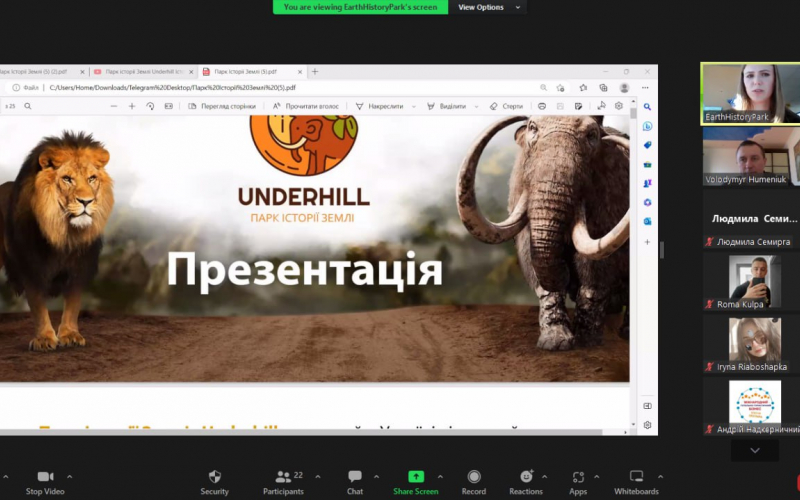Zoom out the PDF with minus

click(114, 106)
